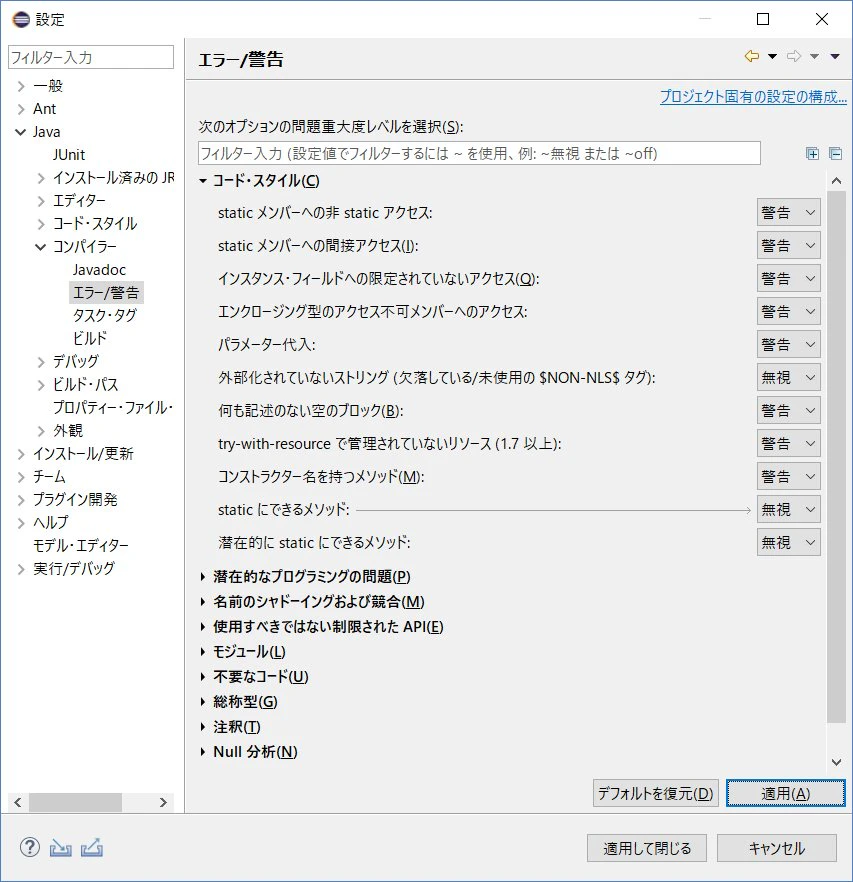Focus the severity options filter field
Screen dimensions: 853x882
coord(479,154)
